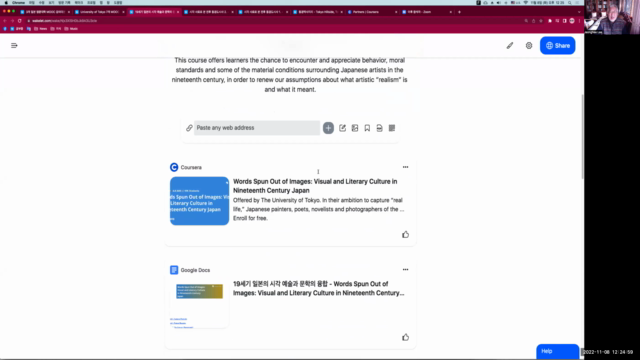The image size is (640, 360).
Task: Click the Google Docs logo icon on card
Action: (x=174, y=270)
